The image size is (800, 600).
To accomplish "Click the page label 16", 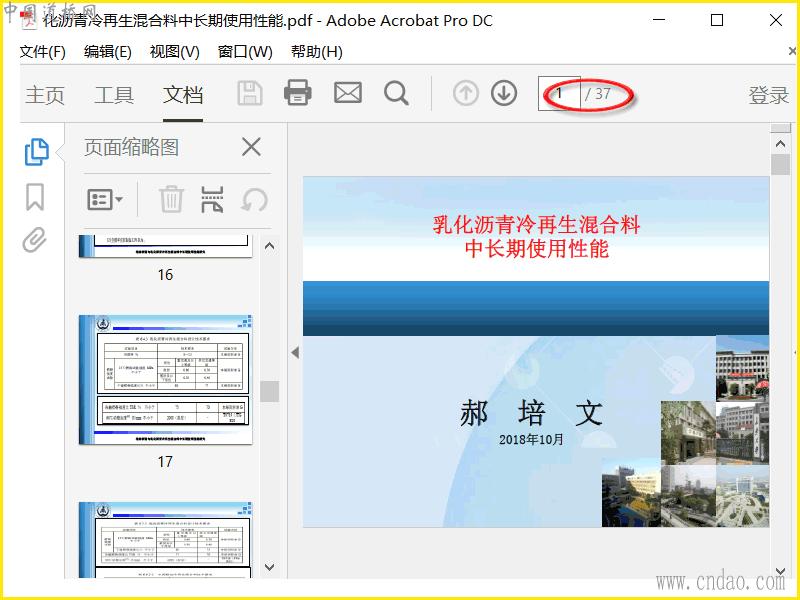I will [x=165, y=275].
